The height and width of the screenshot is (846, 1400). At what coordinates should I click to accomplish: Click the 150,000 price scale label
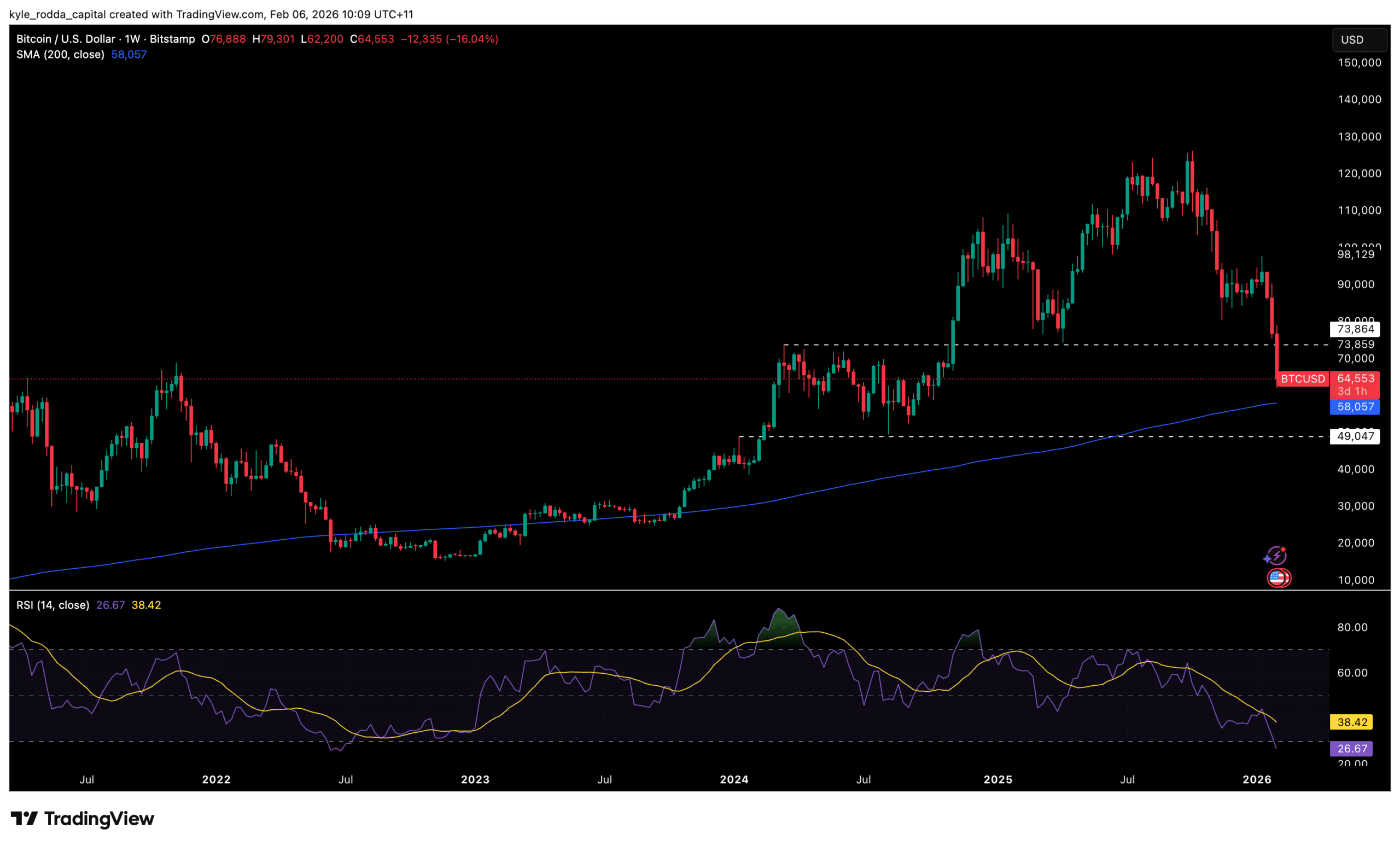click(1358, 63)
